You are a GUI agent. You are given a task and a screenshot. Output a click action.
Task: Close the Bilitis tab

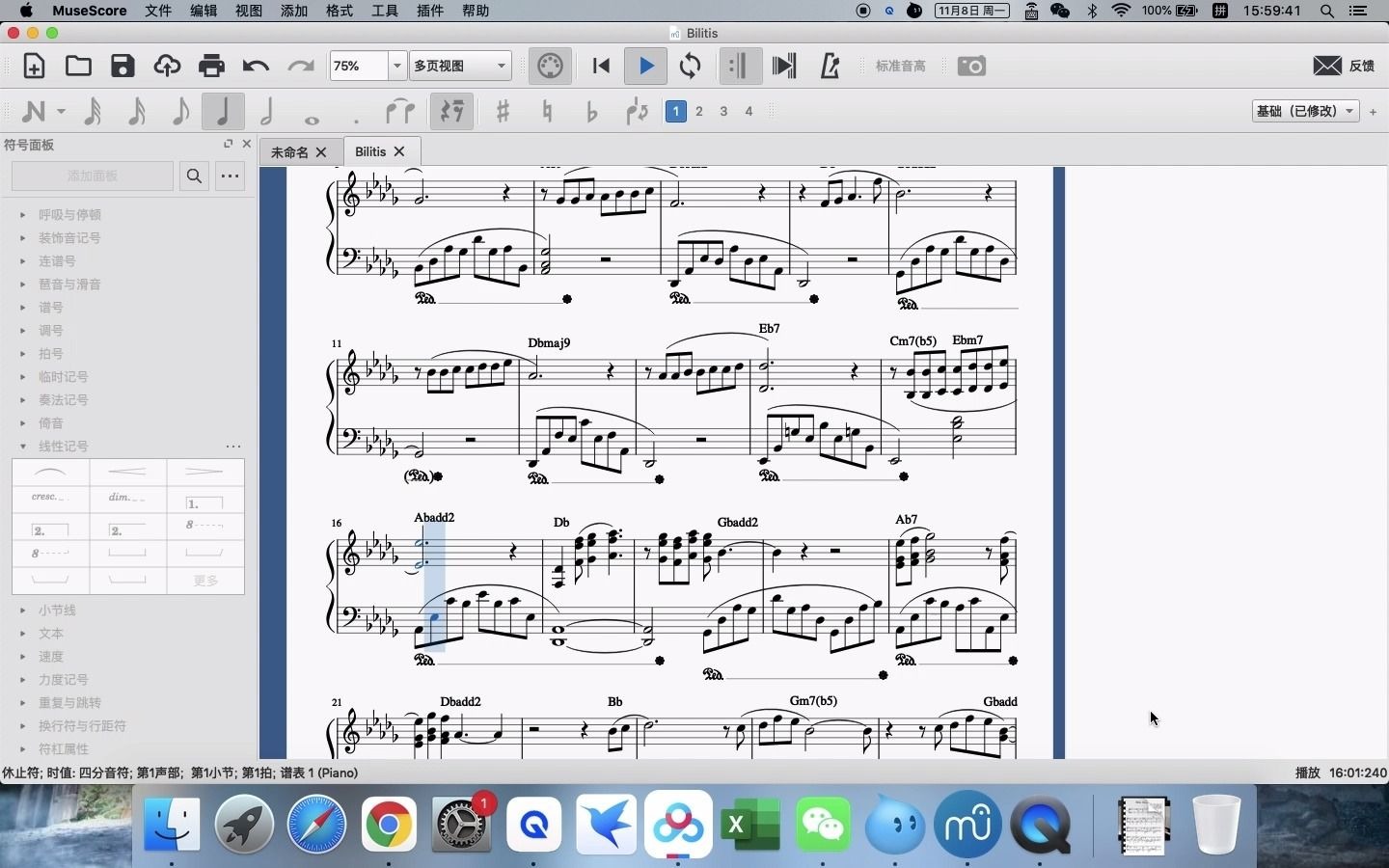[399, 151]
